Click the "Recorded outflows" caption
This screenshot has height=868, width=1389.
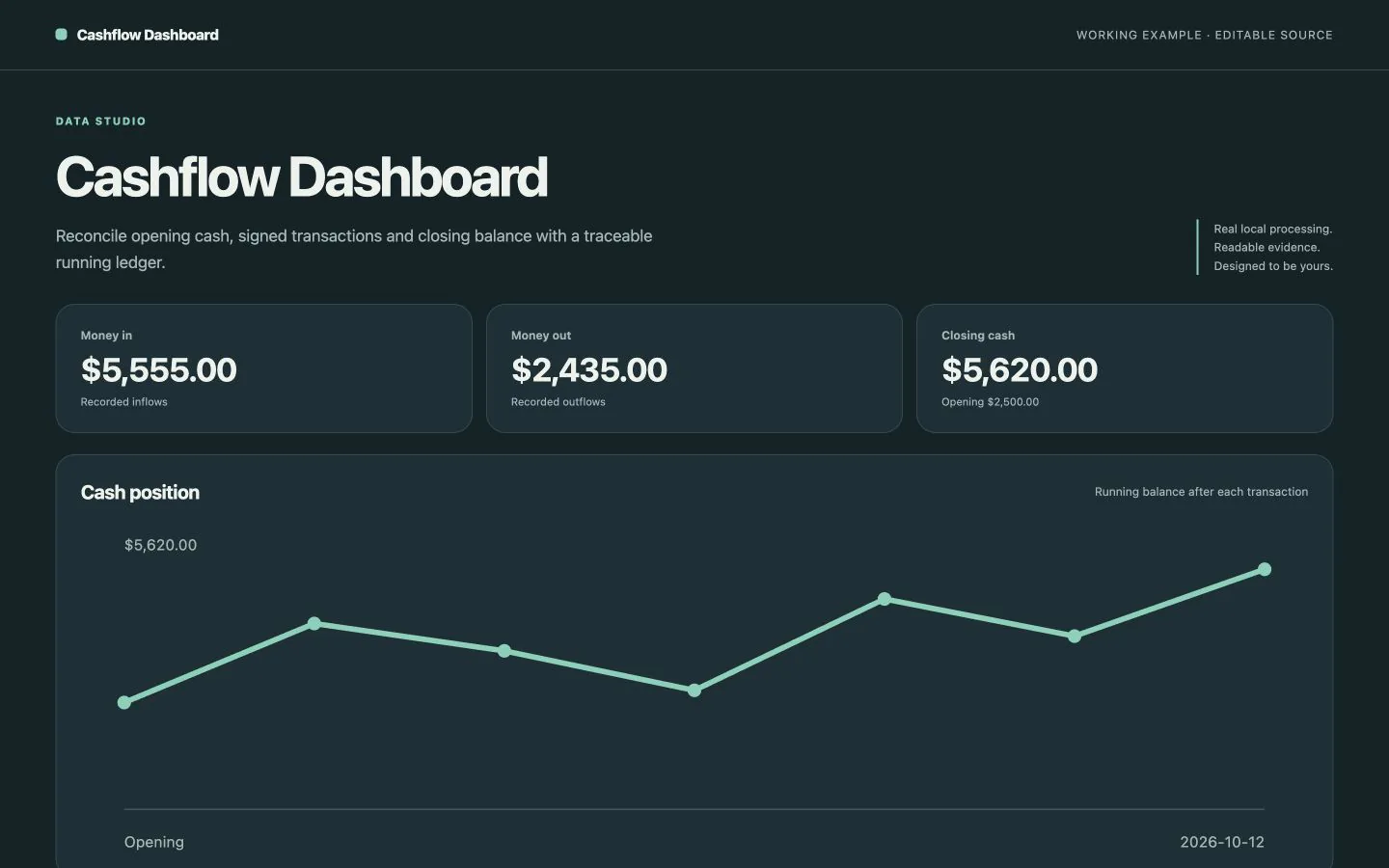[558, 402]
